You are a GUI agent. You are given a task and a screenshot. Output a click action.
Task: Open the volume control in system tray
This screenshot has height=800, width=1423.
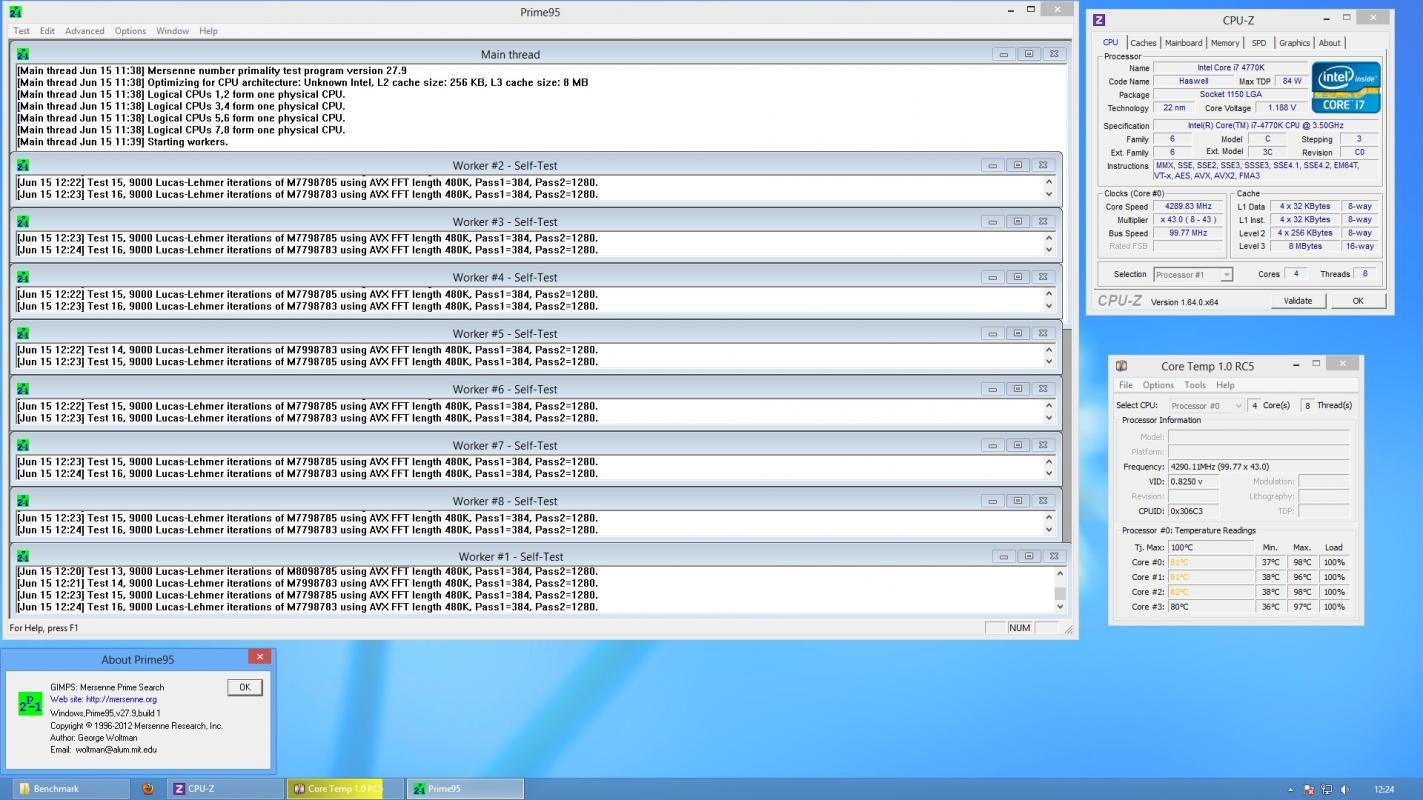tap(1344, 789)
